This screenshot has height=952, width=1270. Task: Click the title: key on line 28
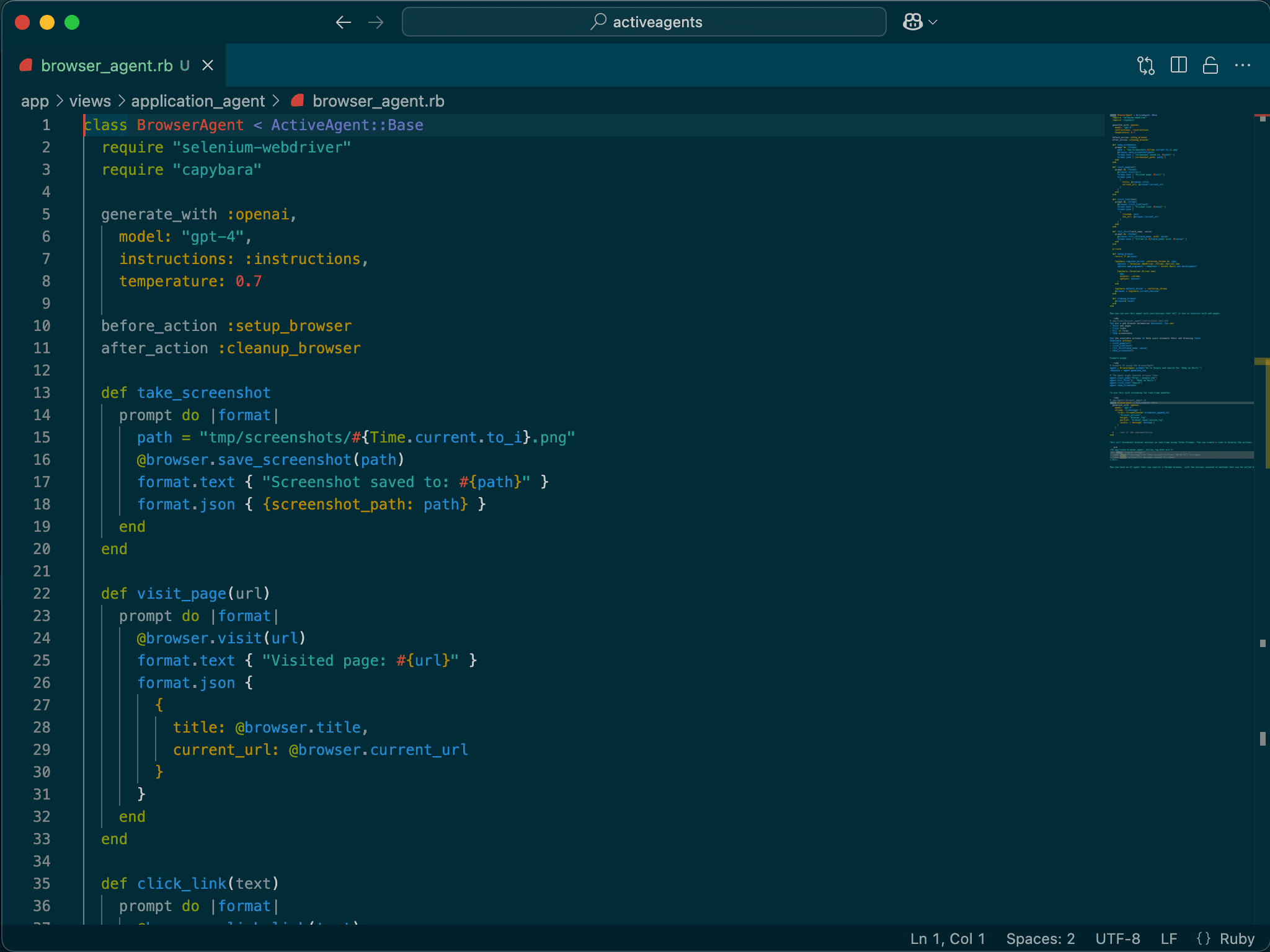coord(198,728)
